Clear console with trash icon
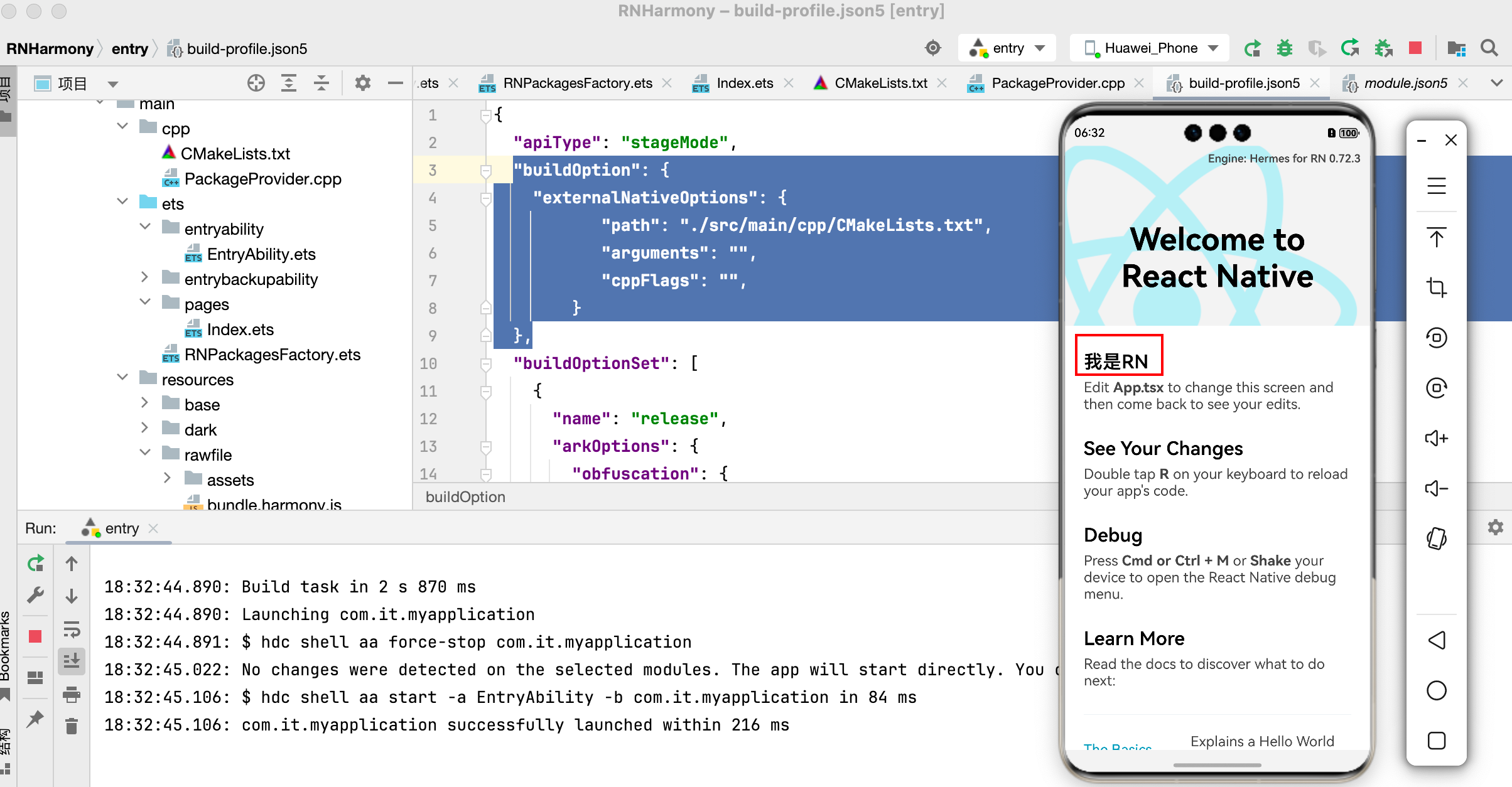 tap(72, 726)
